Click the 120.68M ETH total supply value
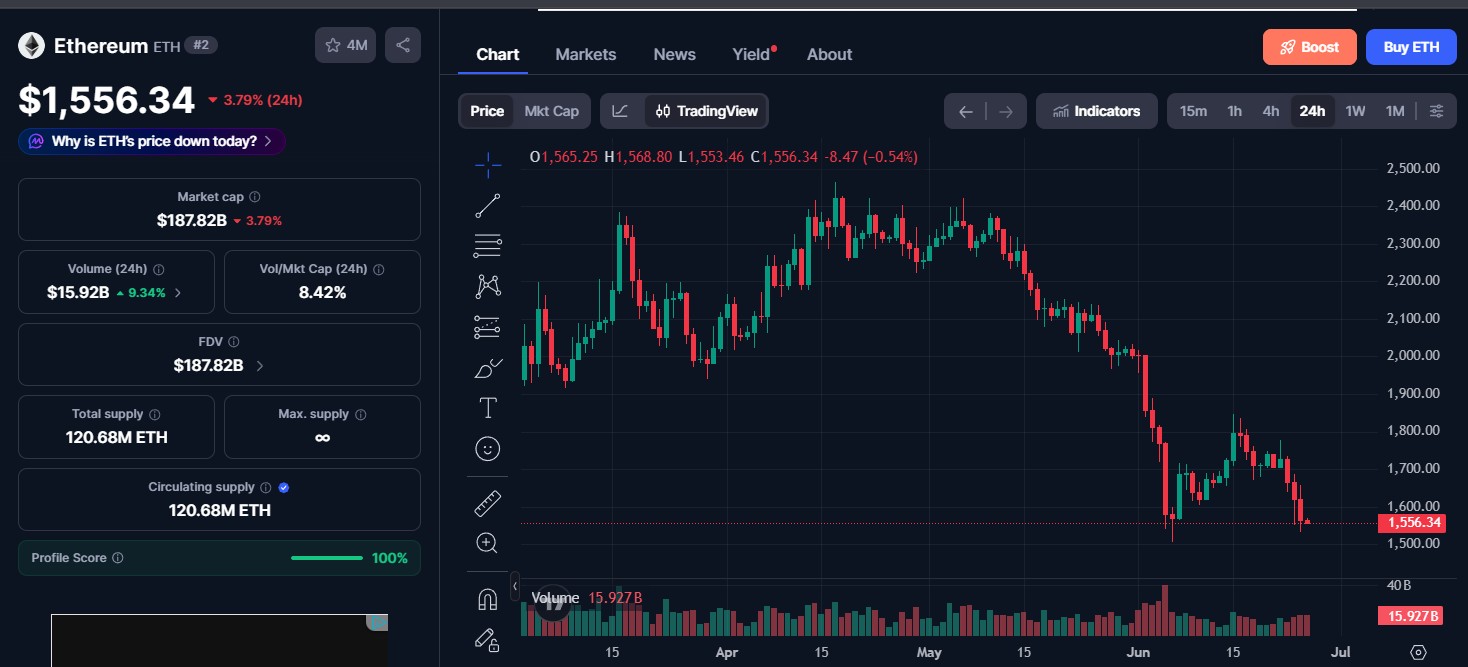This screenshot has height=667, width=1468. pyautogui.click(x=117, y=437)
